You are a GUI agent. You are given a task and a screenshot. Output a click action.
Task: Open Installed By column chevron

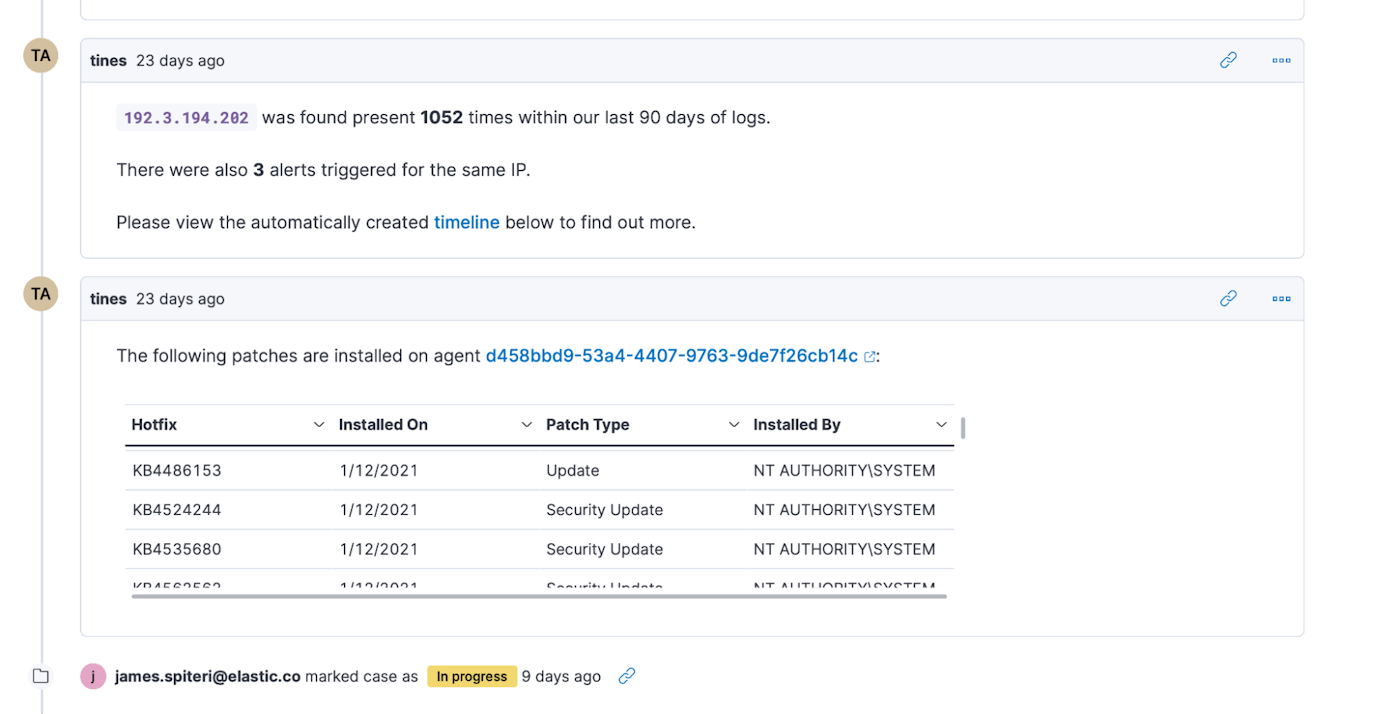coord(941,425)
